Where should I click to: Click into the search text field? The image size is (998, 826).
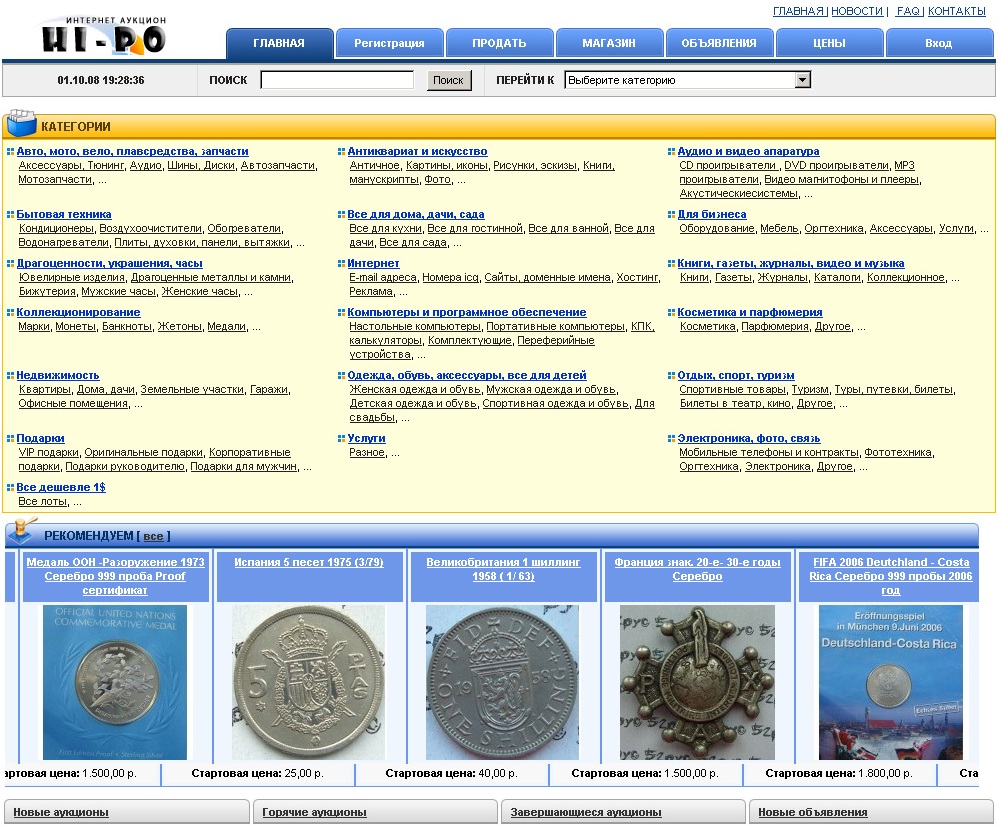pos(337,80)
